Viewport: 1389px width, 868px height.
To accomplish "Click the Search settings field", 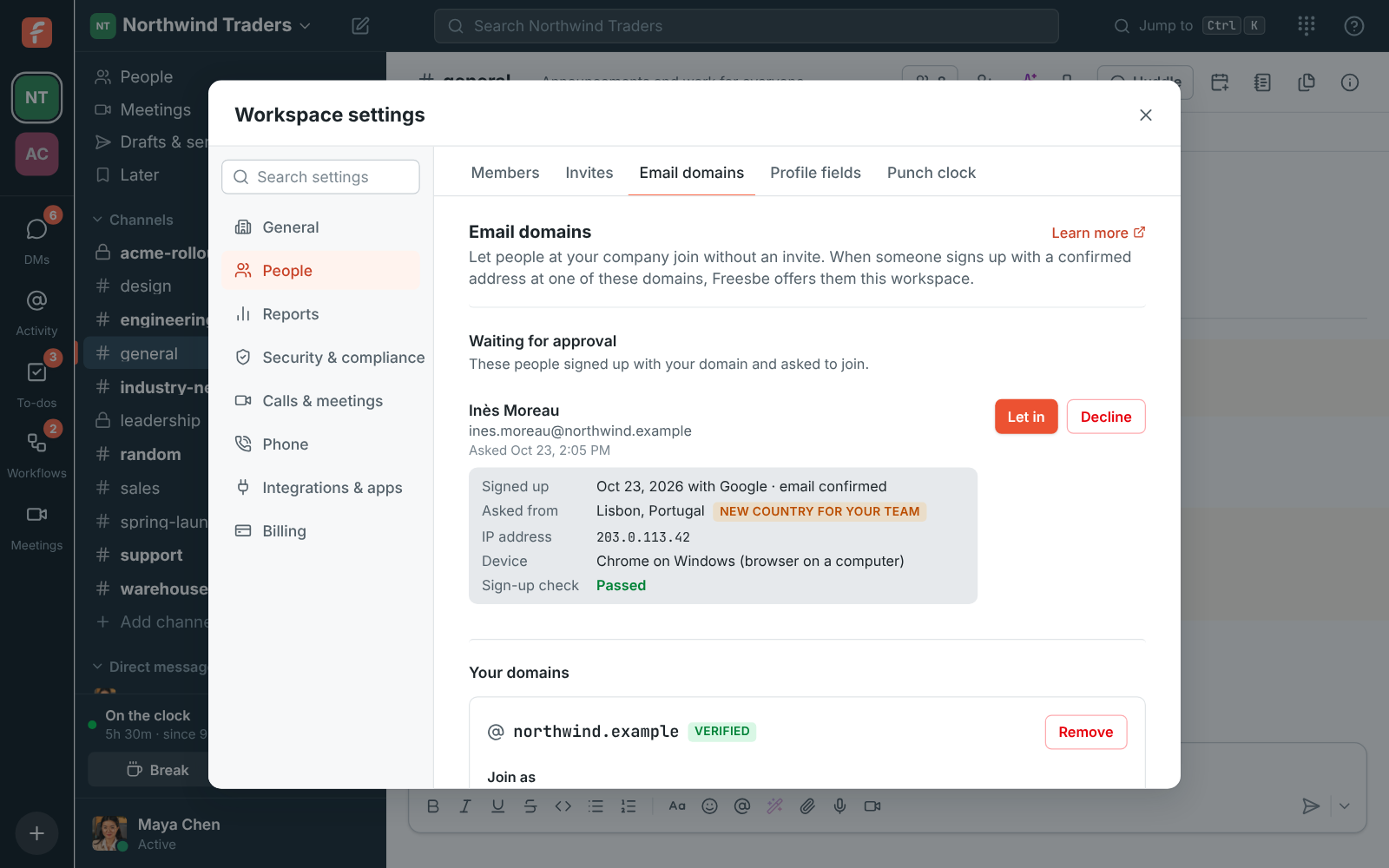I will tap(320, 177).
